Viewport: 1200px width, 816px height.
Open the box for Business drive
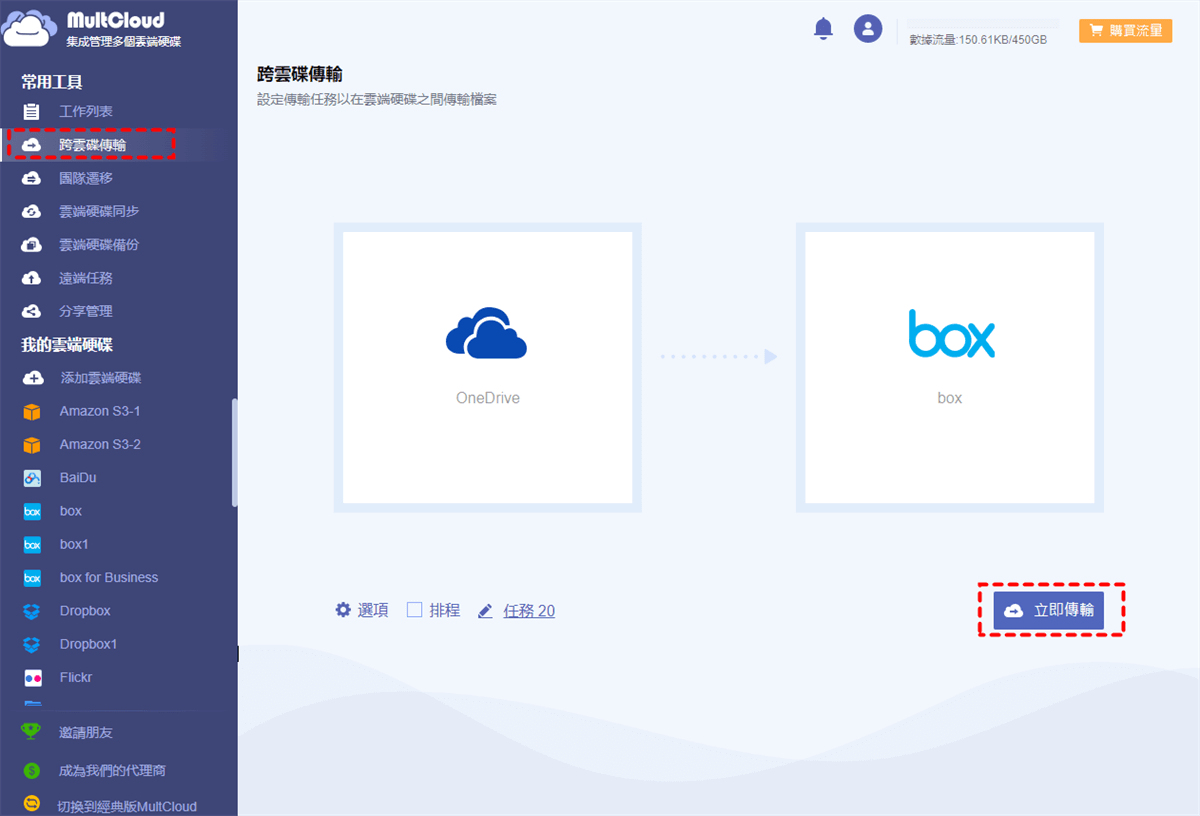pyautogui.click(x=109, y=577)
